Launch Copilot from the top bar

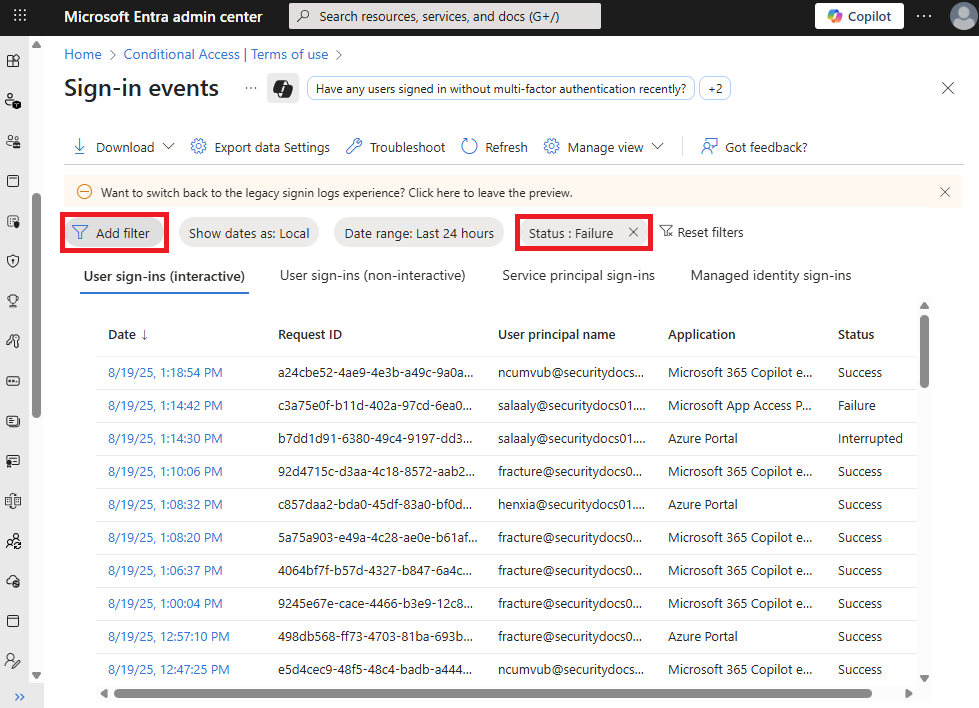(x=858, y=16)
